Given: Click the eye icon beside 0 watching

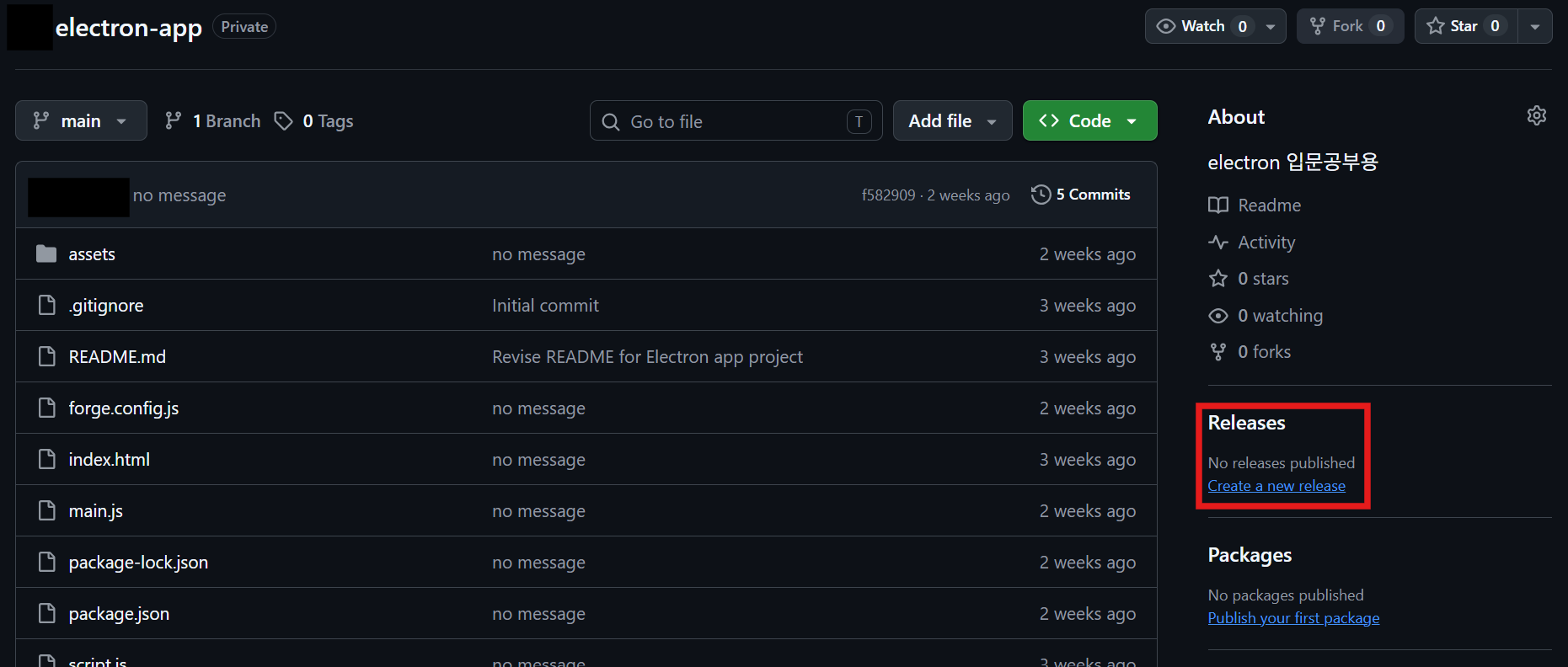Looking at the screenshot, I should click(1218, 316).
